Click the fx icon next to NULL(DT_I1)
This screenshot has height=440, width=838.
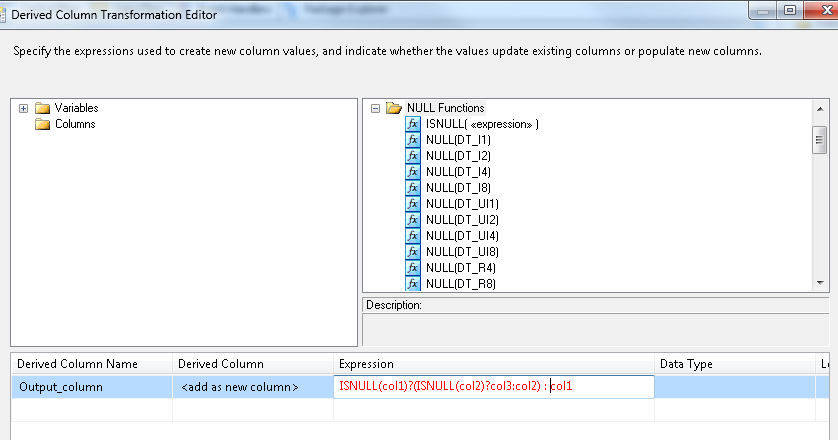point(413,140)
